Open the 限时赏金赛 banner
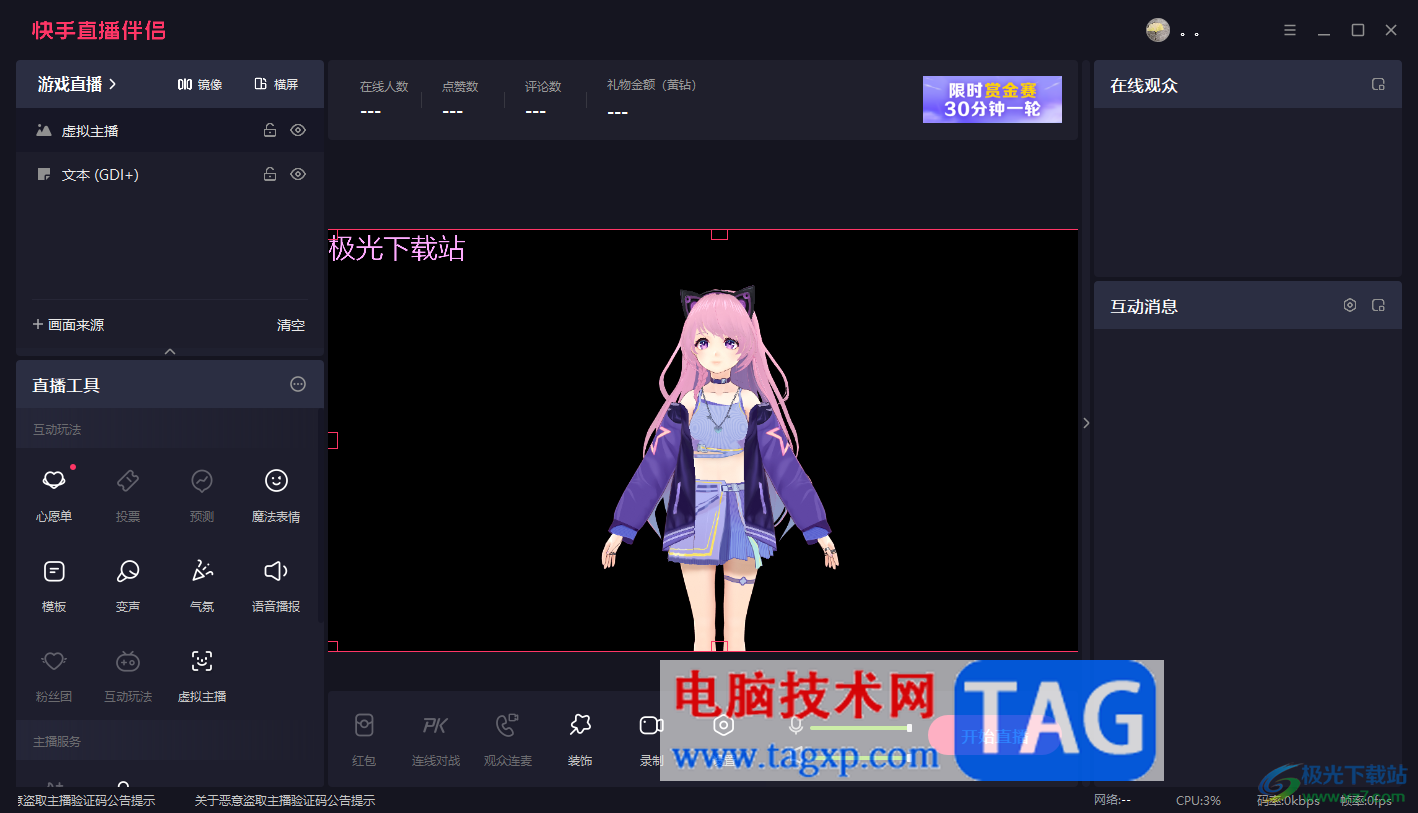This screenshot has width=1418, height=813. [x=992, y=99]
